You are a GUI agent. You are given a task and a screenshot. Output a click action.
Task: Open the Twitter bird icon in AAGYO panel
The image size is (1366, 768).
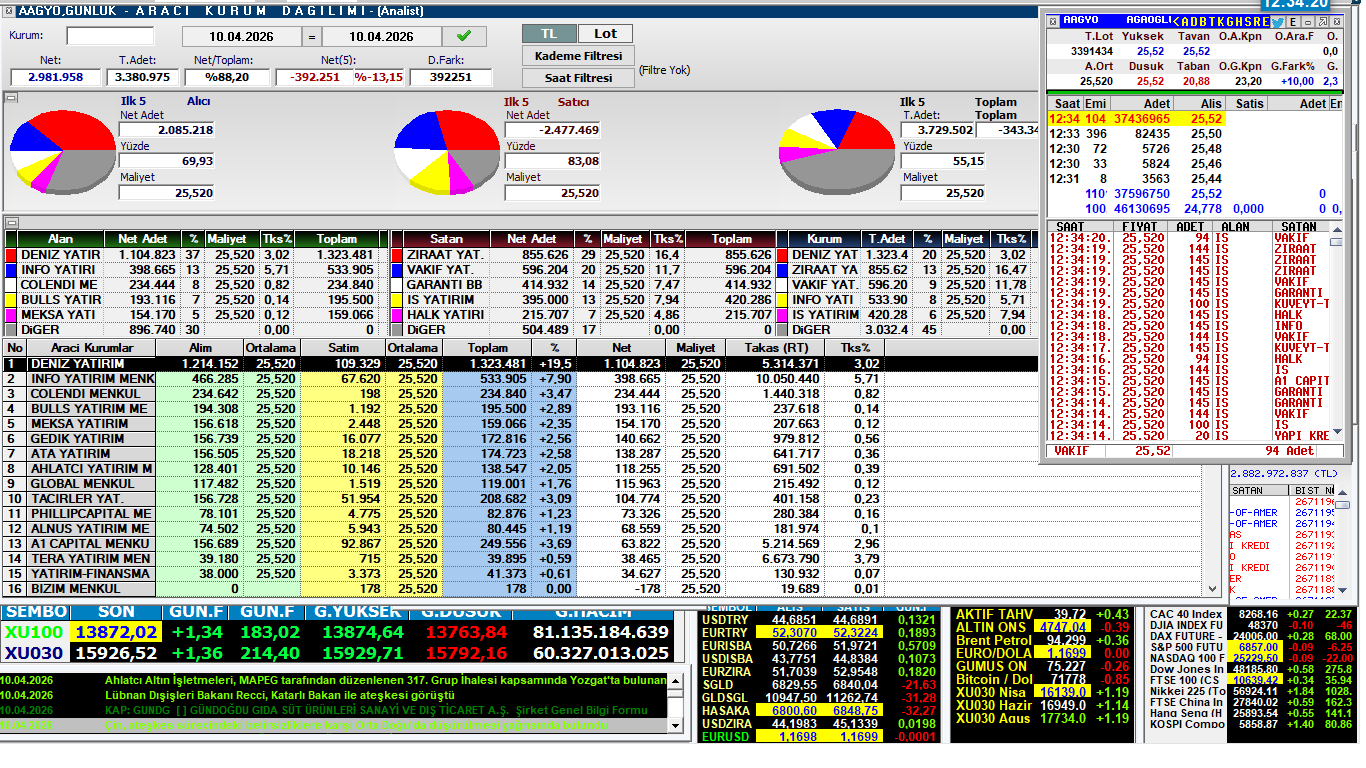[1277, 21]
